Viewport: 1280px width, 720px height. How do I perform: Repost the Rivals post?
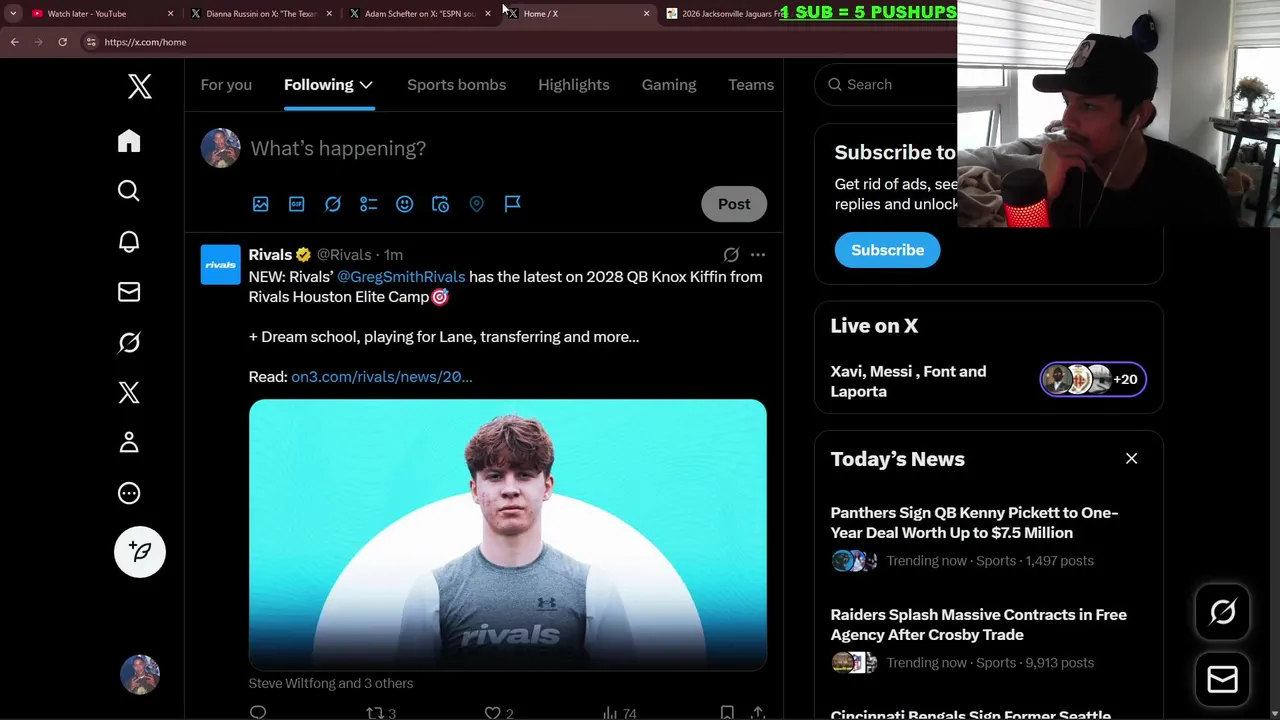coord(375,713)
